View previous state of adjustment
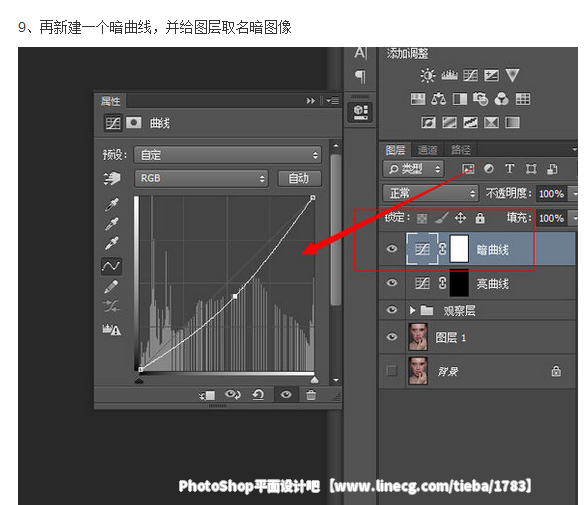 click(x=232, y=394)
